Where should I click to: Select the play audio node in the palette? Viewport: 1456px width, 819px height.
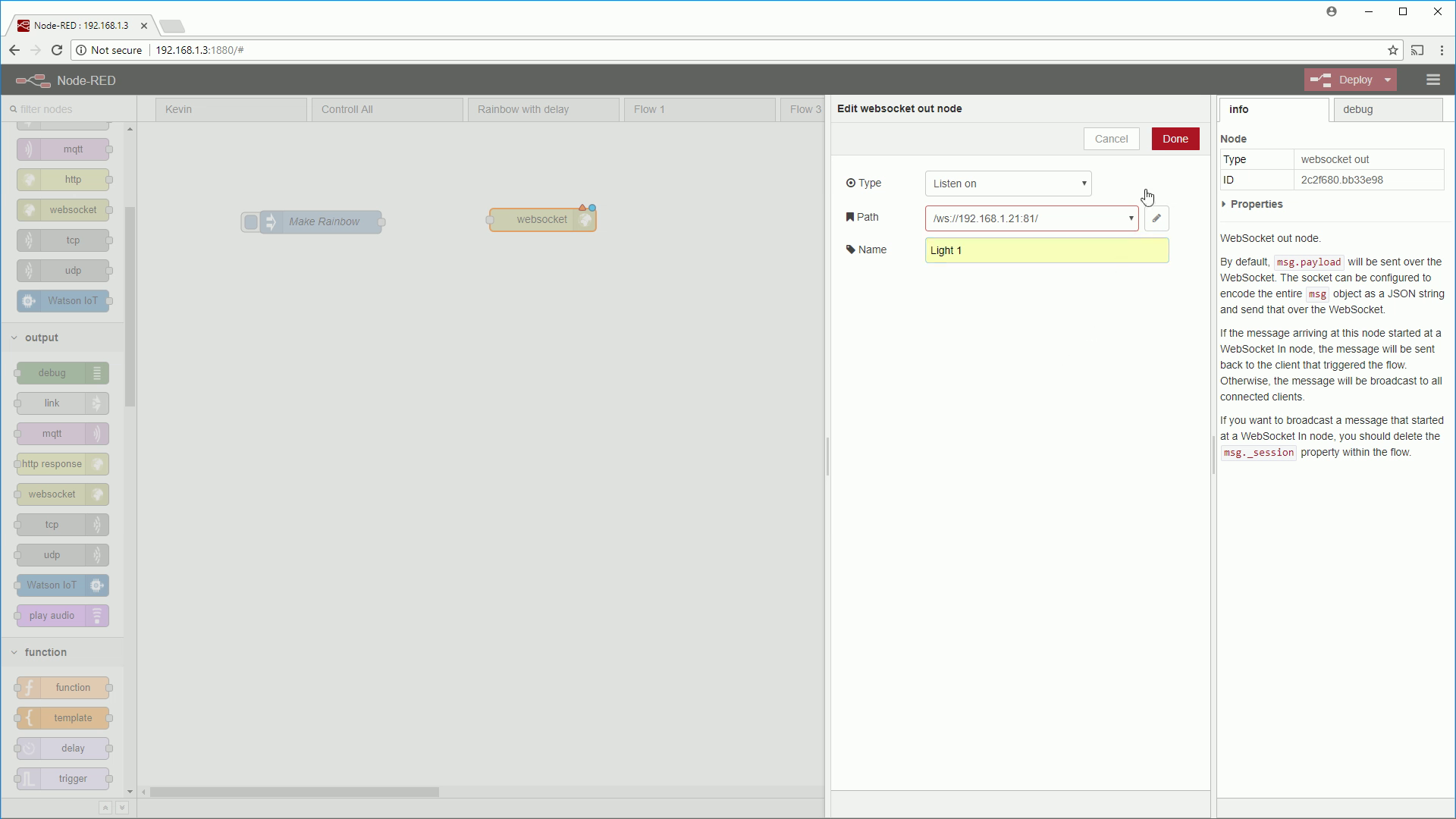63,616
